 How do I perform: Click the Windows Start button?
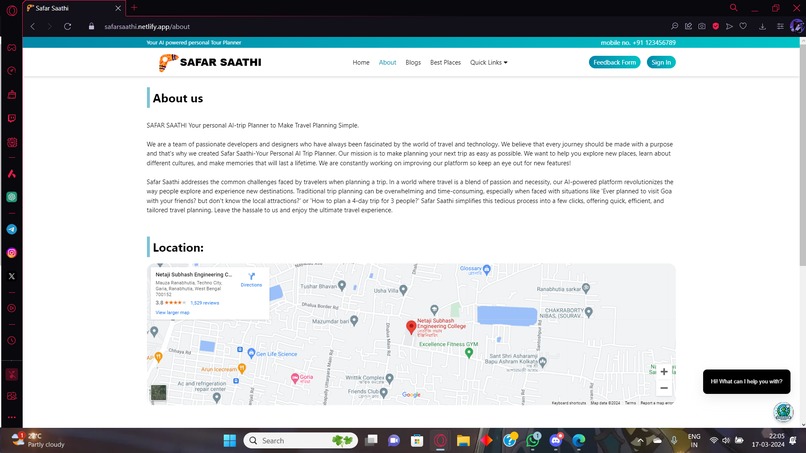(230, 441)
